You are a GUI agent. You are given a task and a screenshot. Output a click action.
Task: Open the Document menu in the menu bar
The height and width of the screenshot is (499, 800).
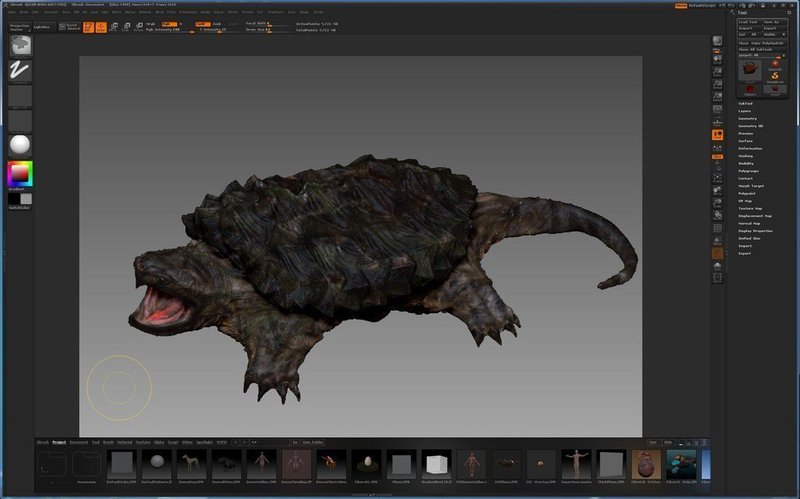[x=51, y=12]
